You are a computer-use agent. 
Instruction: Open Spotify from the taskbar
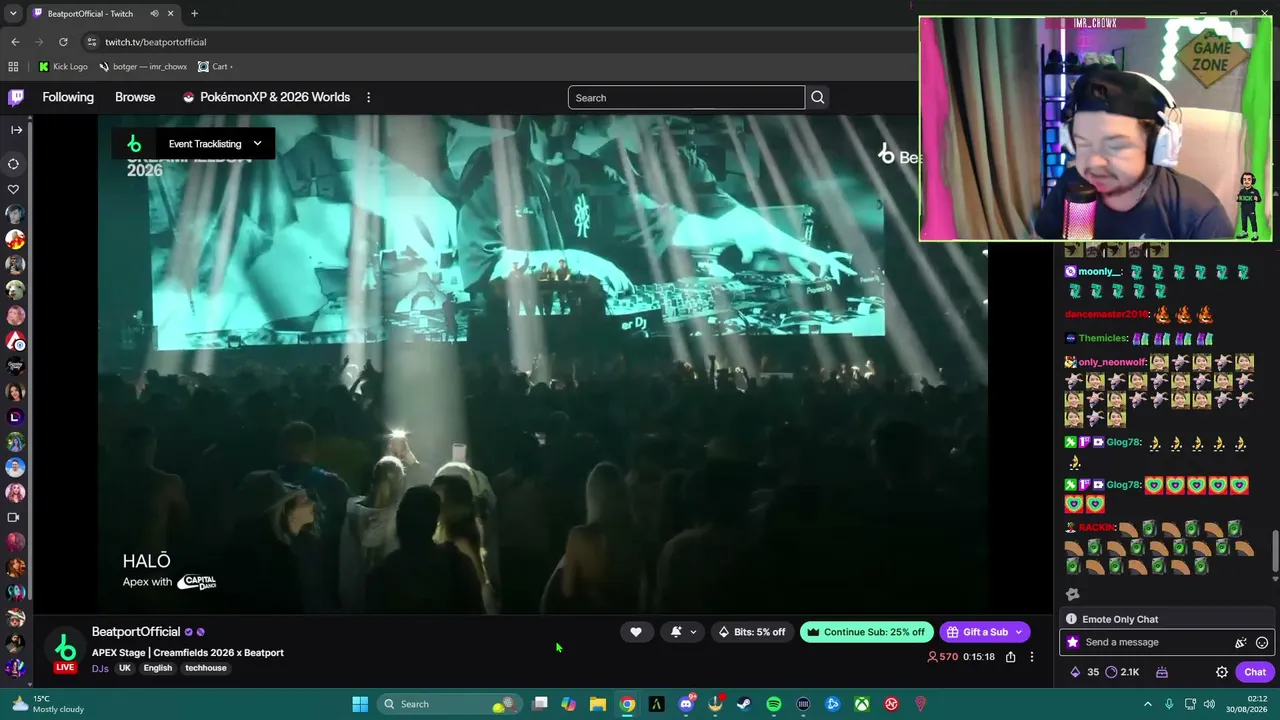774,704
